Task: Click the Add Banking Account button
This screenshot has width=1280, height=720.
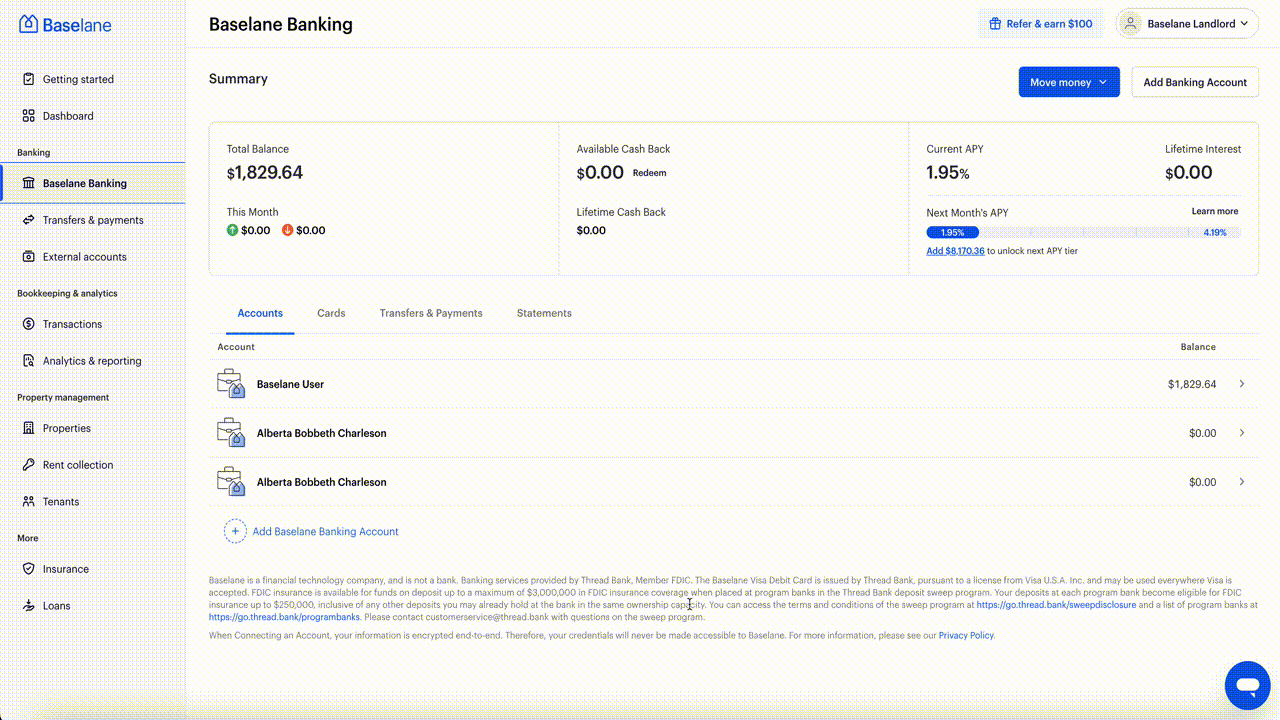Action: [x=1195, y=82]
